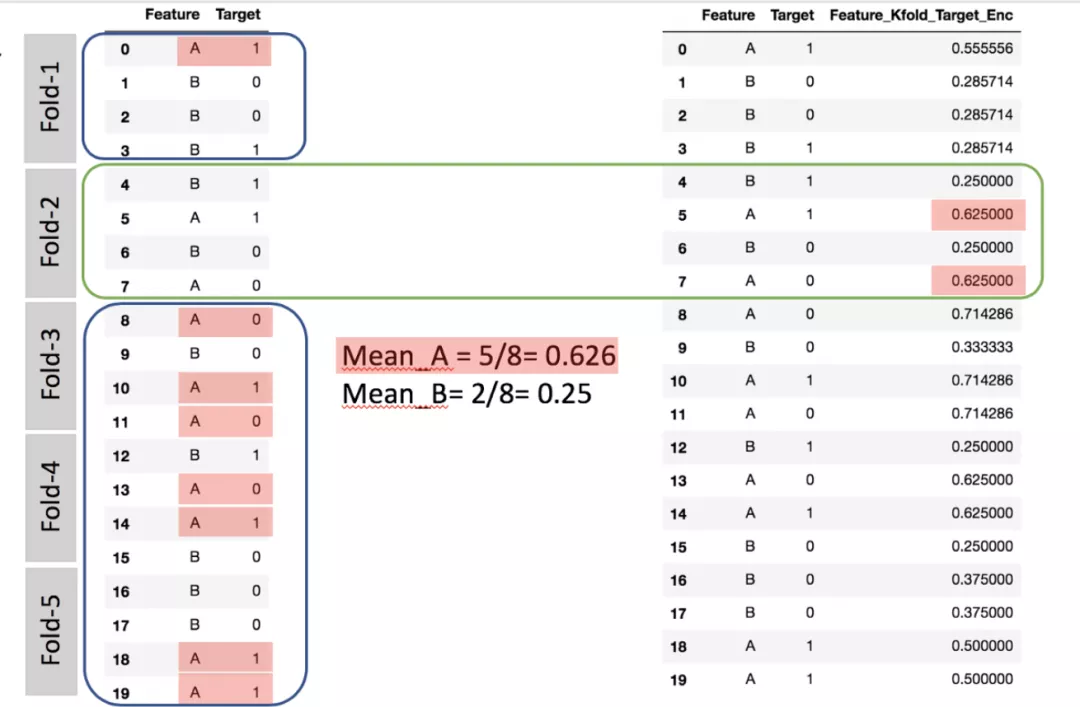Click the highlighted Mean_A = 5/8 text
Image resolution: width=1080 pixels, height=707 pixels.
pos(478,356)
